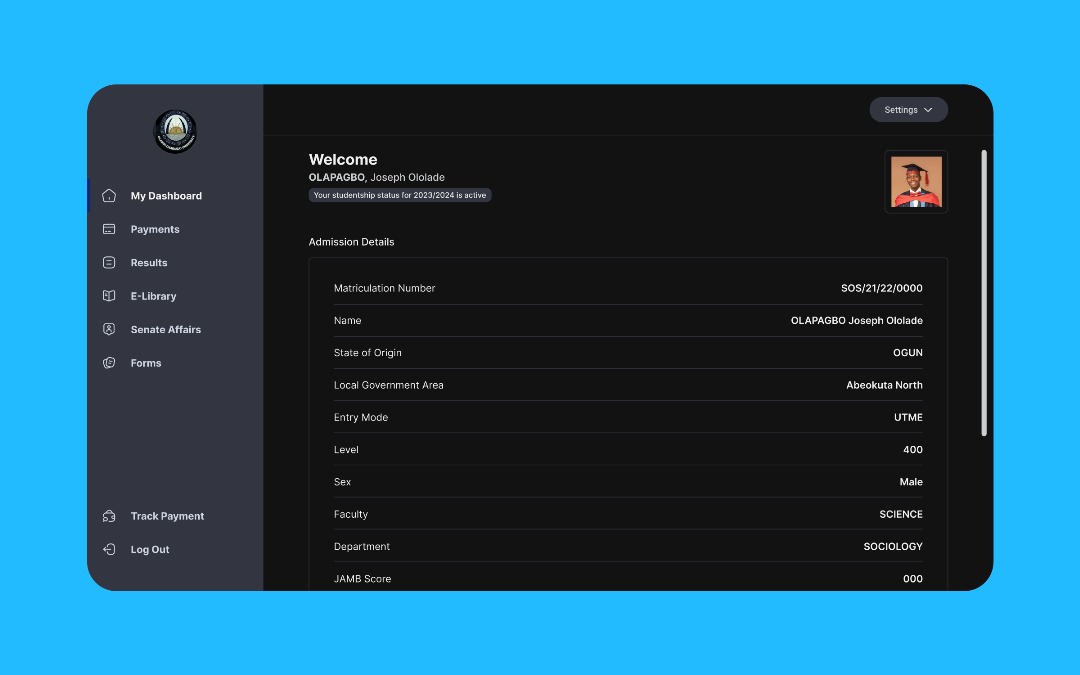Click Log Out text
This screenshot has width=1080, height=675.
click(150, 550)
